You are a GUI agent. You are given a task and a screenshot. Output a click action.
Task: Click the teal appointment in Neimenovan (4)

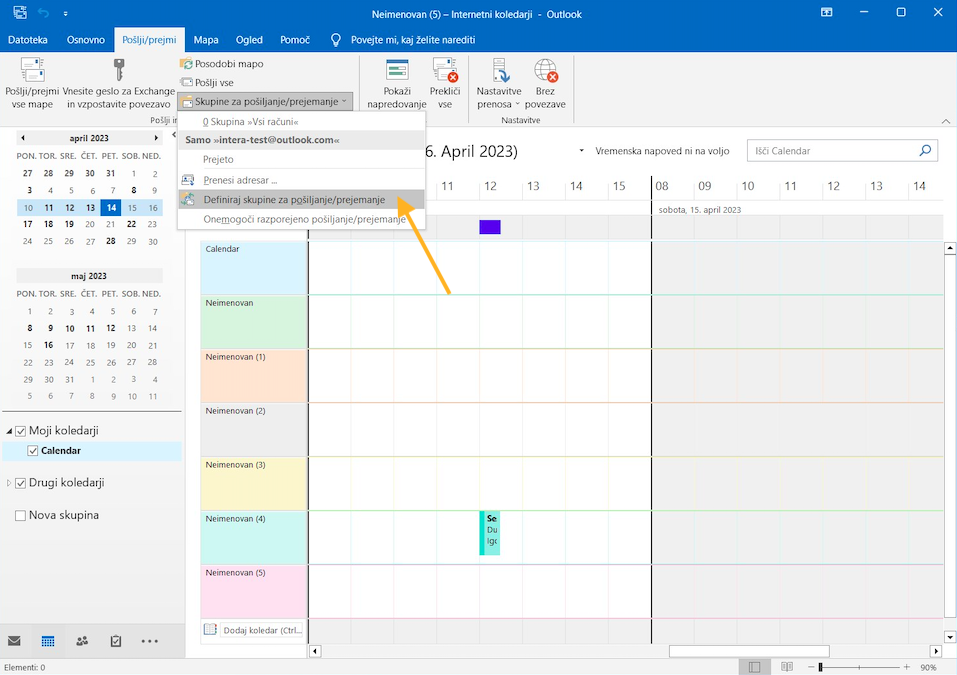click(489, 533)
